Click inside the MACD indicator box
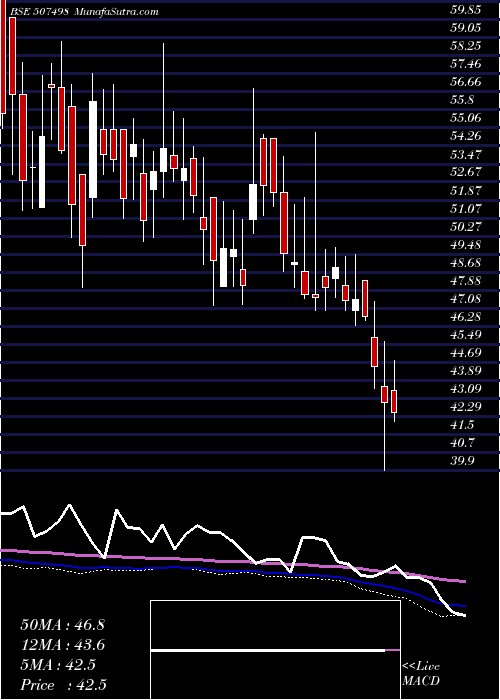 coord(275,650)
